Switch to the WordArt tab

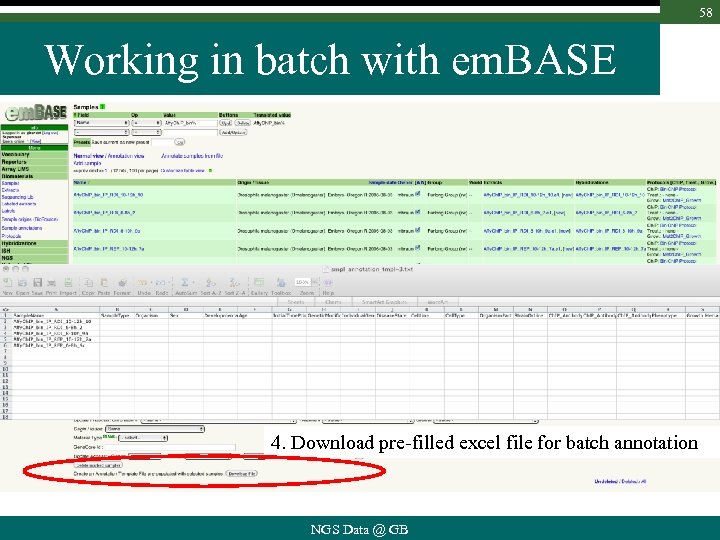438,302
